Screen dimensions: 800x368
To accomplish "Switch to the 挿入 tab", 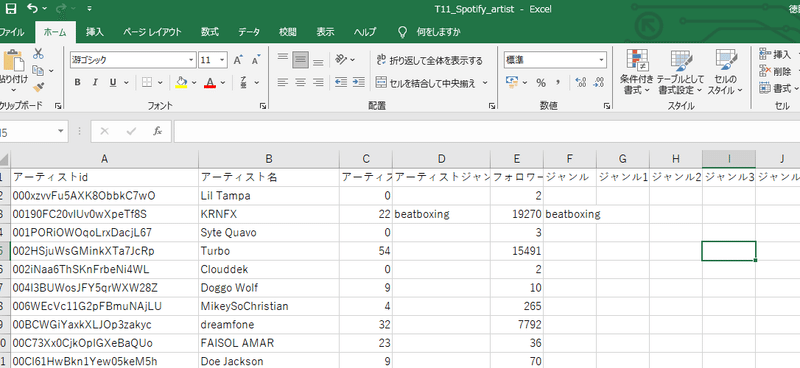I will pyautogui.click(x=95, y=32).
